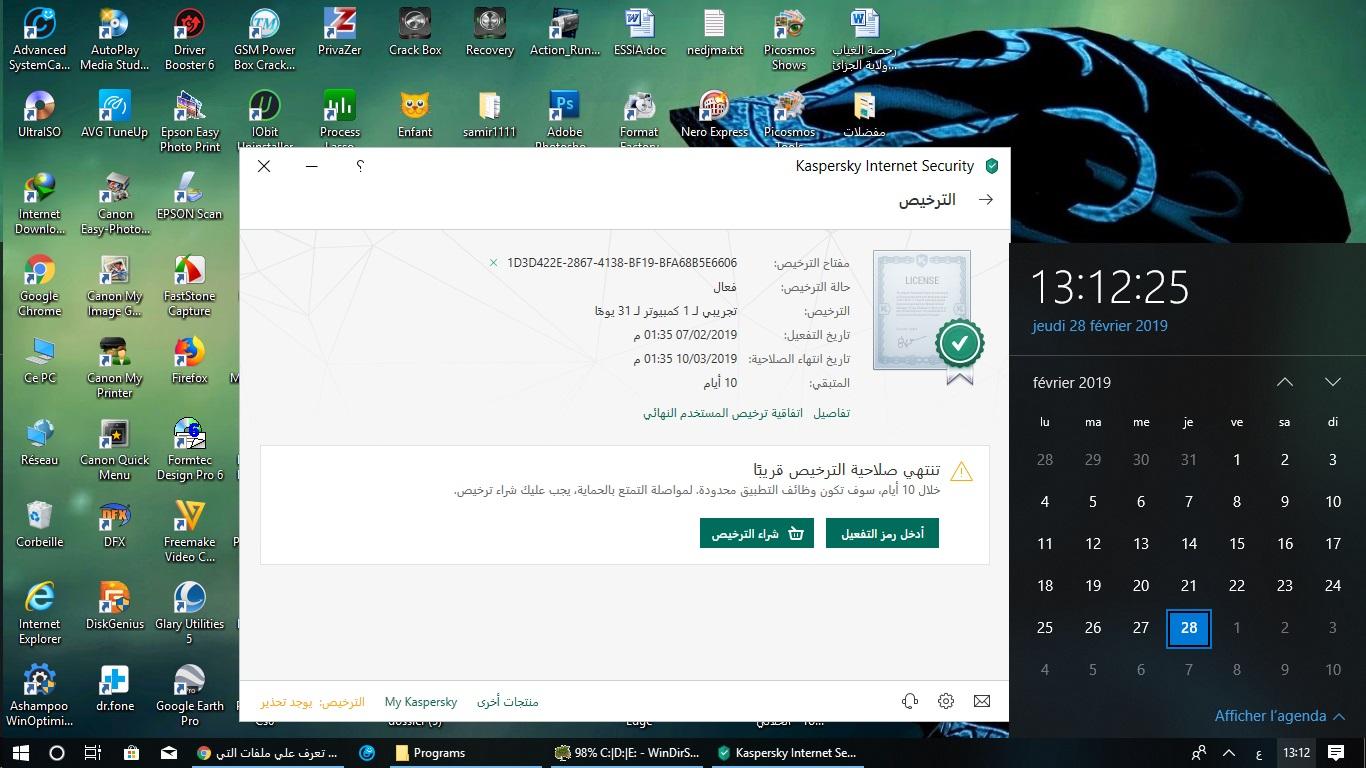Go to previous month in calendar
The height and width of the screenshot is (768, 1366).
pyautogui.click(x=1285, y=382)
